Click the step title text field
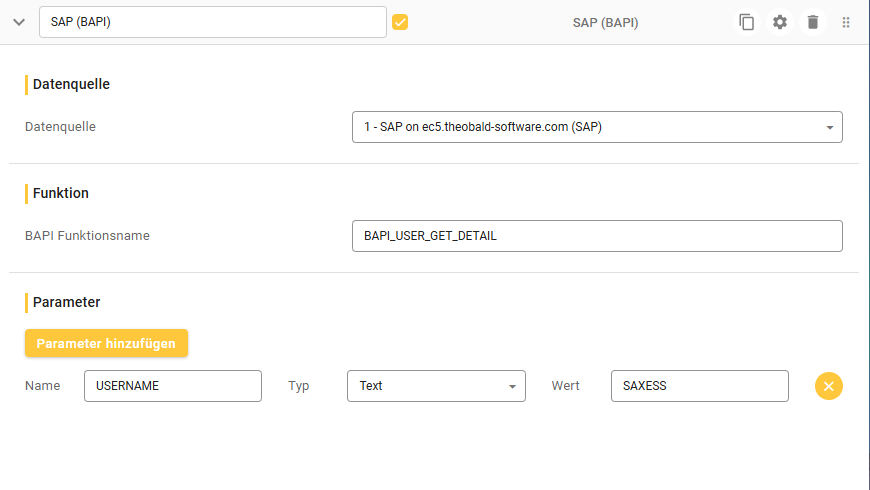This screenshot has height=490, width=870. 212,22
